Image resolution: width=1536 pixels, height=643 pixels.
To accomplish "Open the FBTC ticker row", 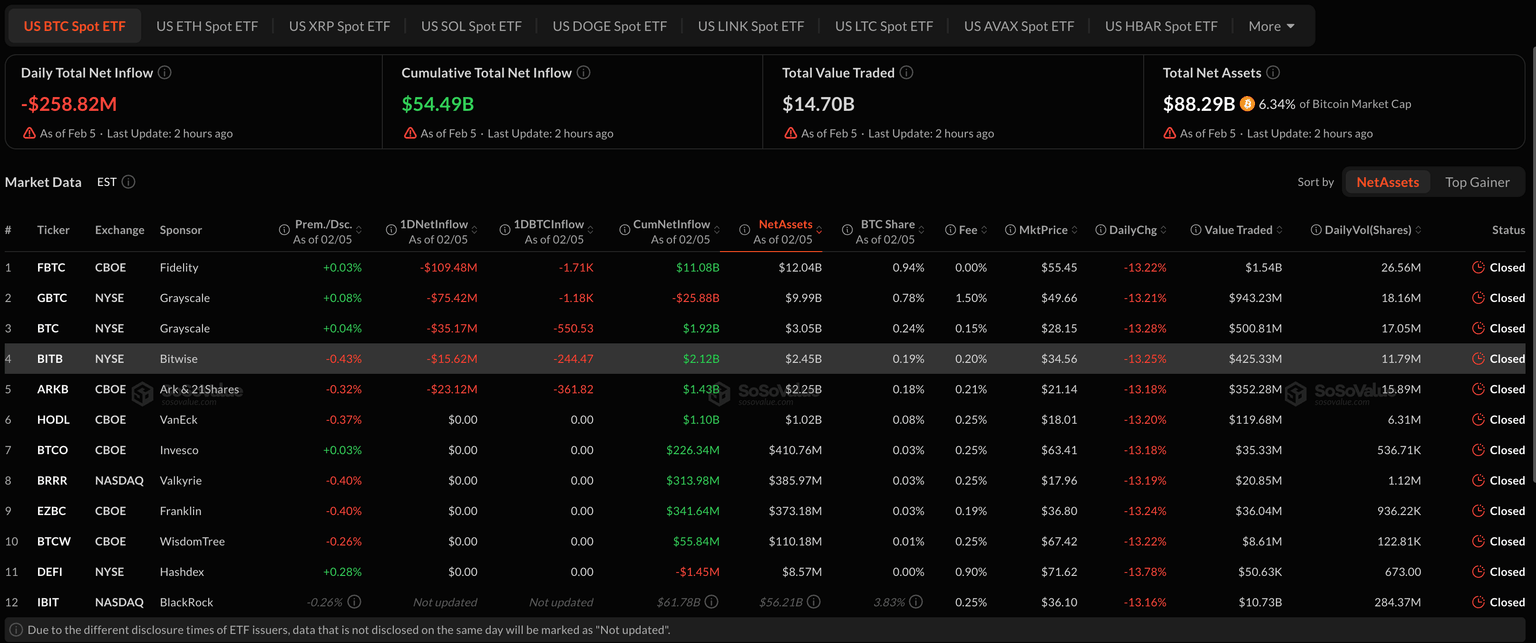I will click(x=52, y=268).
